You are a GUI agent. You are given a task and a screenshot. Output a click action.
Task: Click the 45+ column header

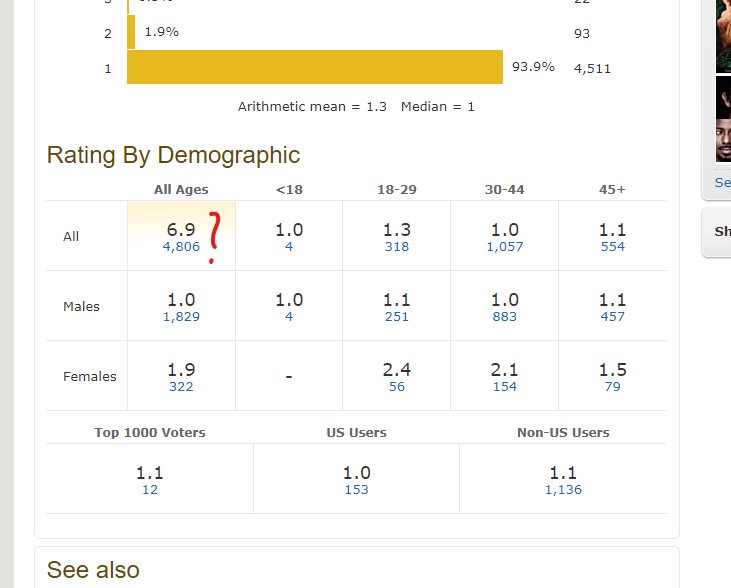(613, 190)
